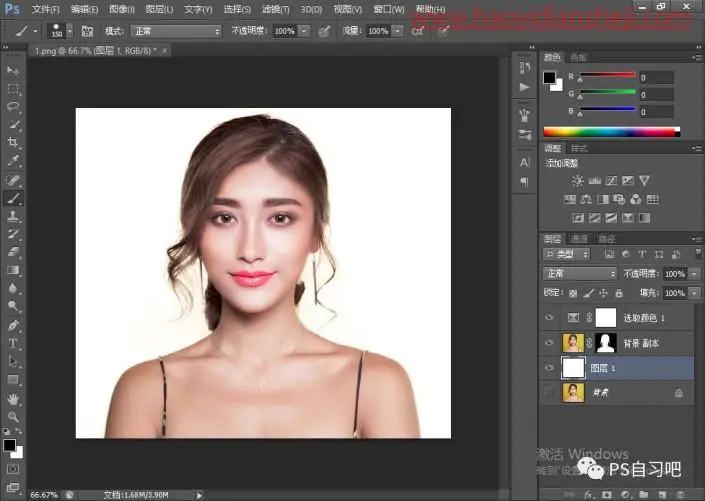The height and width of the screenshot is (501, 705).
Task: Switch to the 通道 tab
Action: (x=579, y=239)
